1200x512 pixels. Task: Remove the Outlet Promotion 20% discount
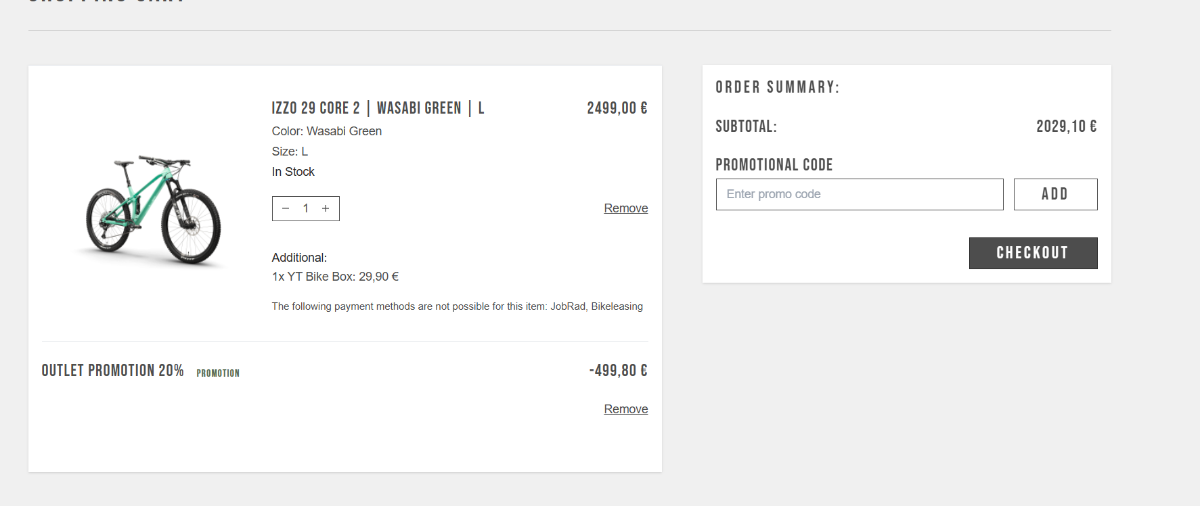coord(626,409)
